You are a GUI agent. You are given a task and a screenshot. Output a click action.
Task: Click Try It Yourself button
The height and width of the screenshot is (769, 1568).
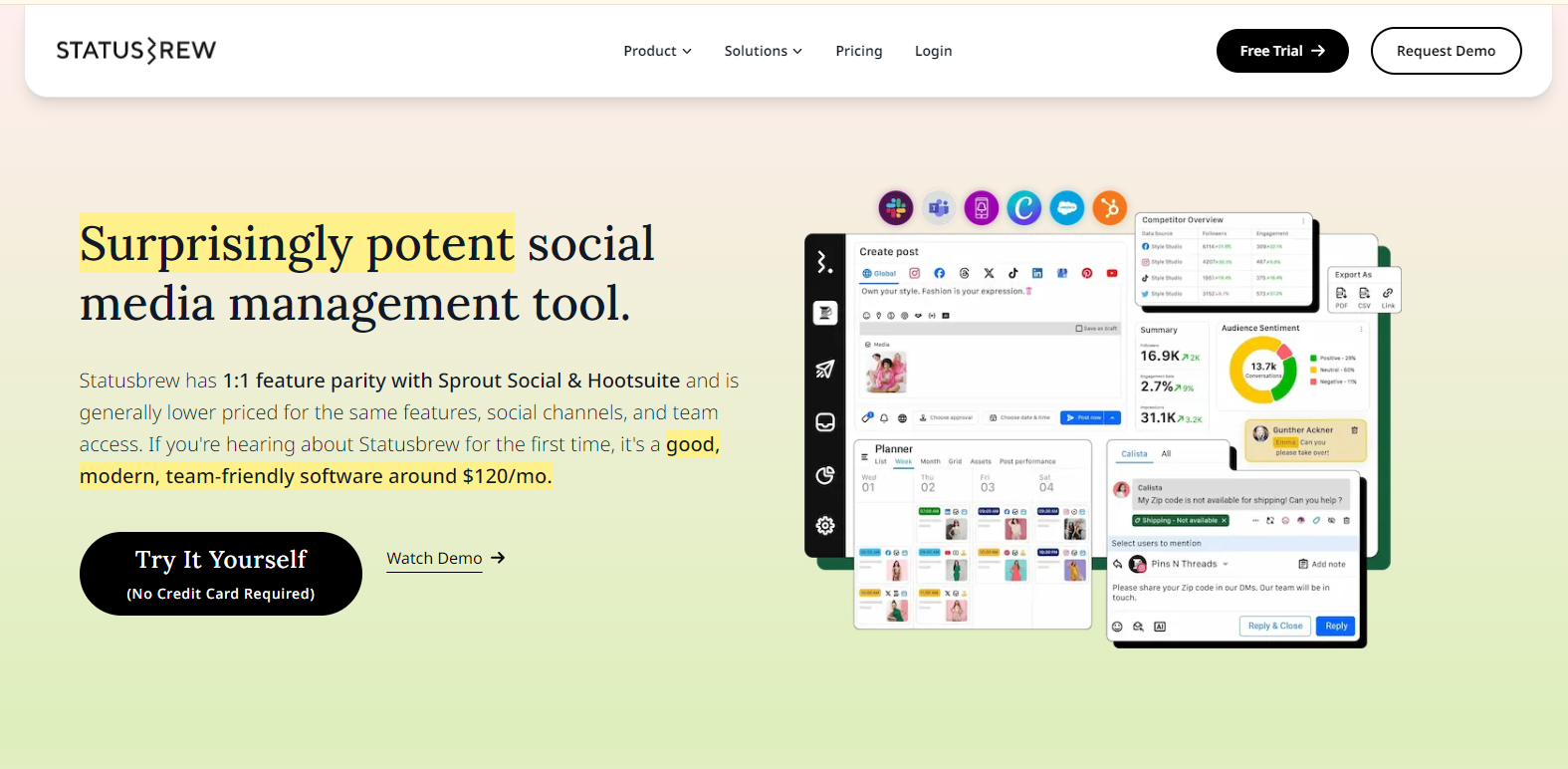click(221, 574)
